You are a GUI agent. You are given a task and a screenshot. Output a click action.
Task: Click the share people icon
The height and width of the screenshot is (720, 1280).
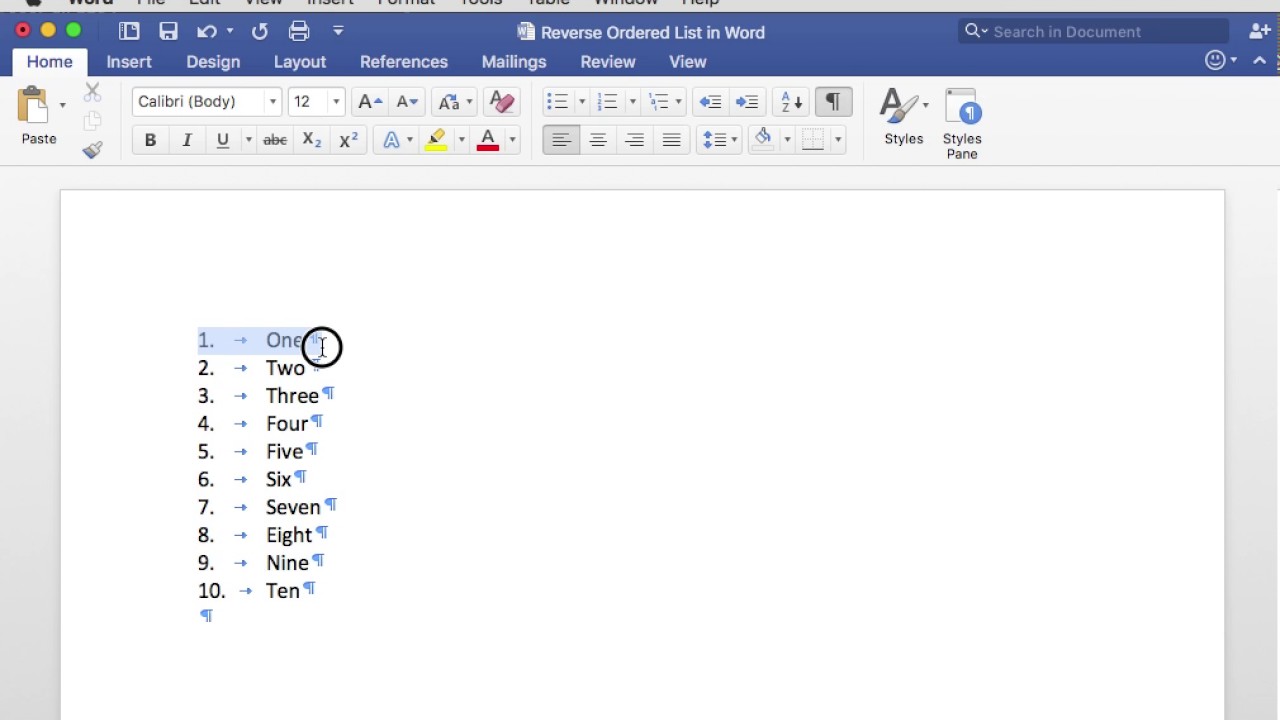(x=1259, y=32)
